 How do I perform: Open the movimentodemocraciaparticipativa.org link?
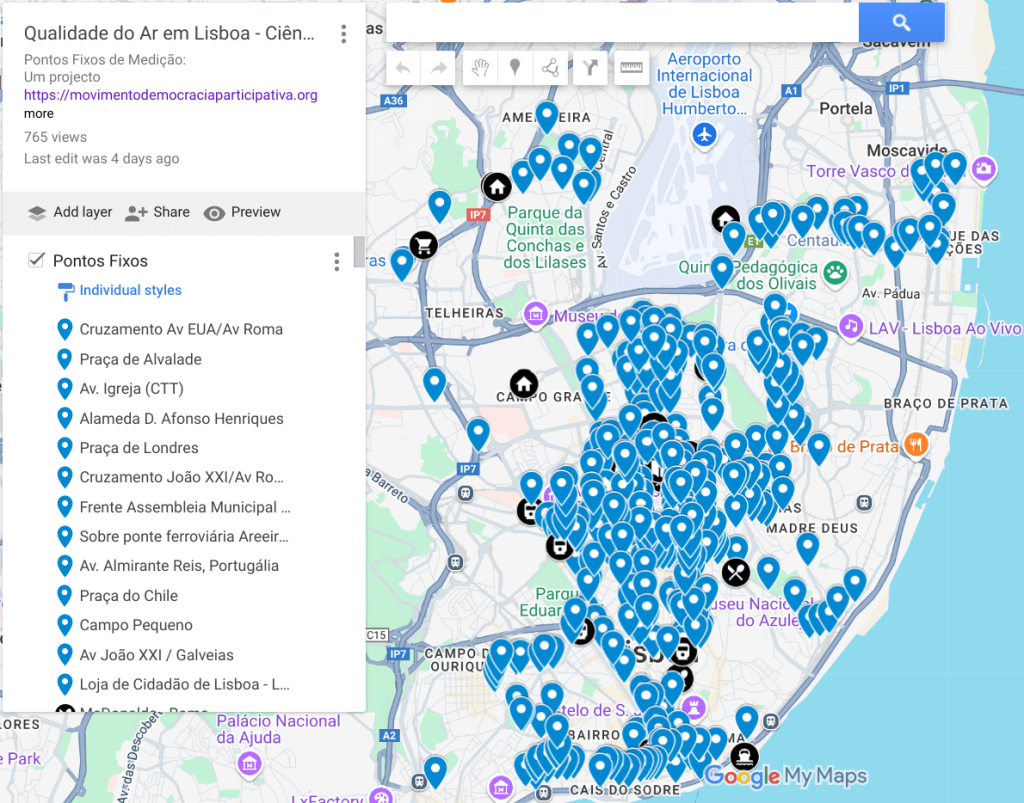[x=170, y=95]
